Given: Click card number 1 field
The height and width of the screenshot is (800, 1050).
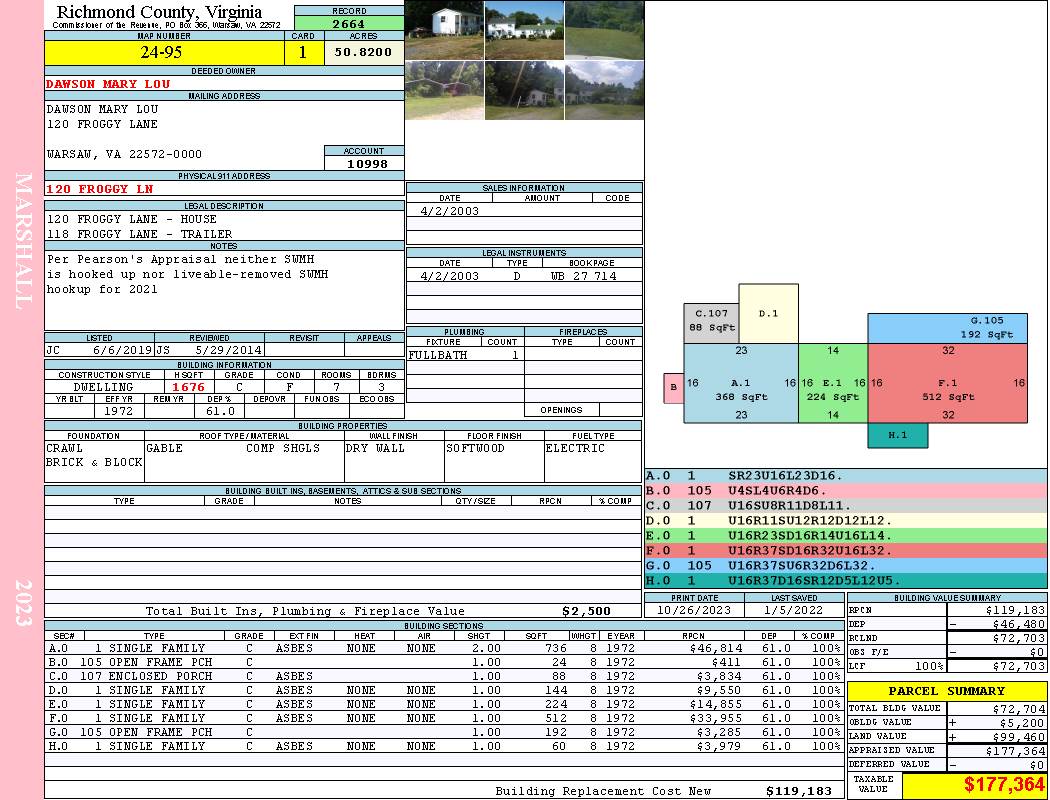Looking at the screenshot, I should 303,52.
